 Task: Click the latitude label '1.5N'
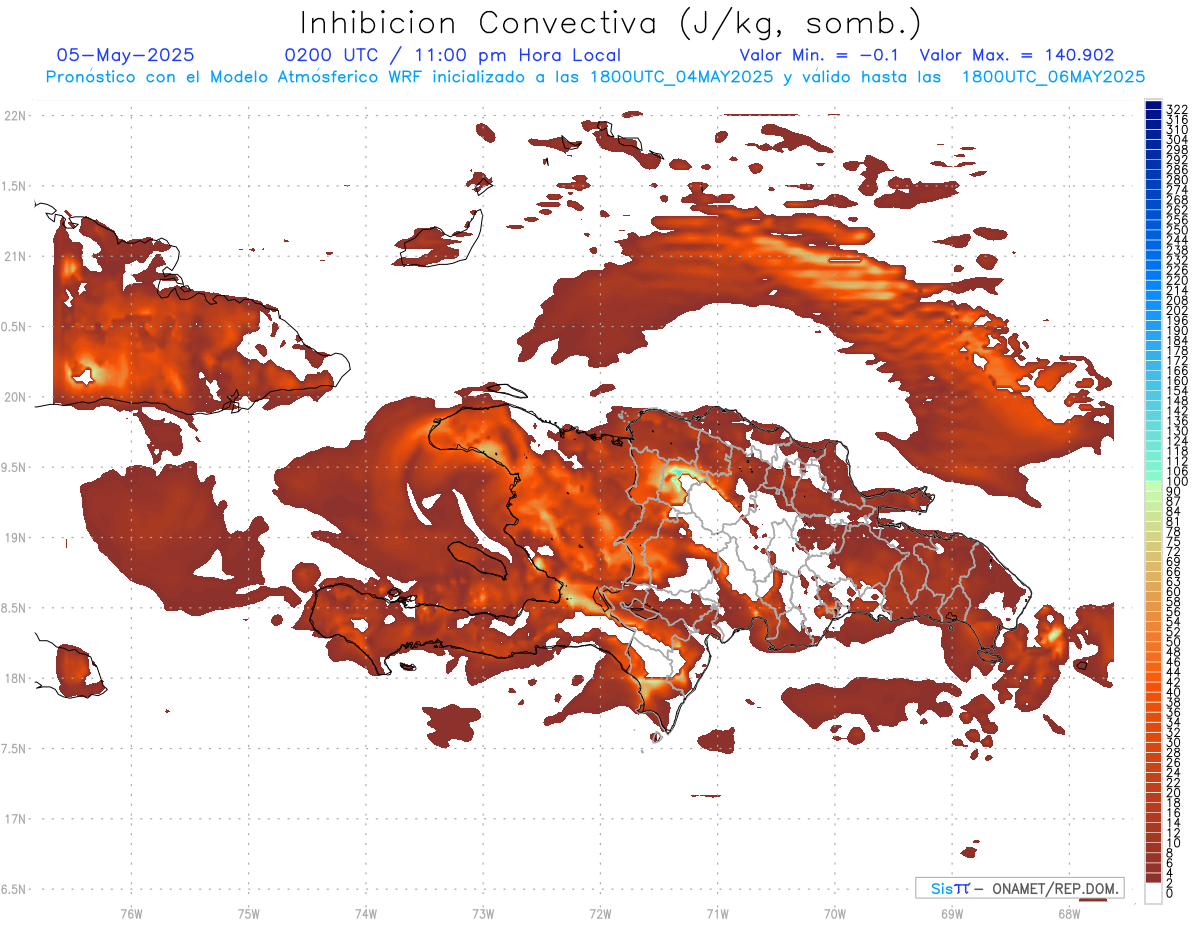click(x=15, y=187)
